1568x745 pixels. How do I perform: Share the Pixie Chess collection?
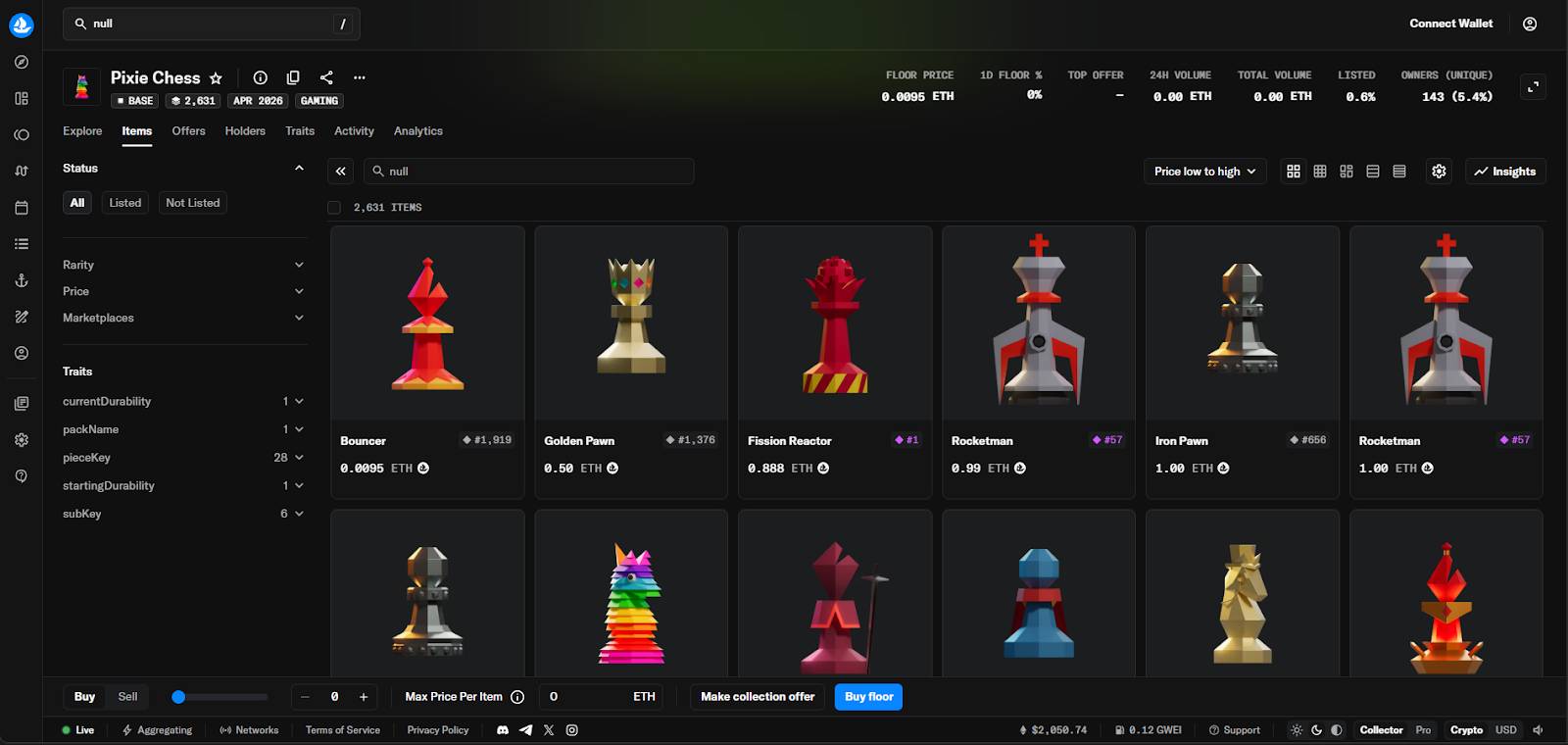(326, 77)
